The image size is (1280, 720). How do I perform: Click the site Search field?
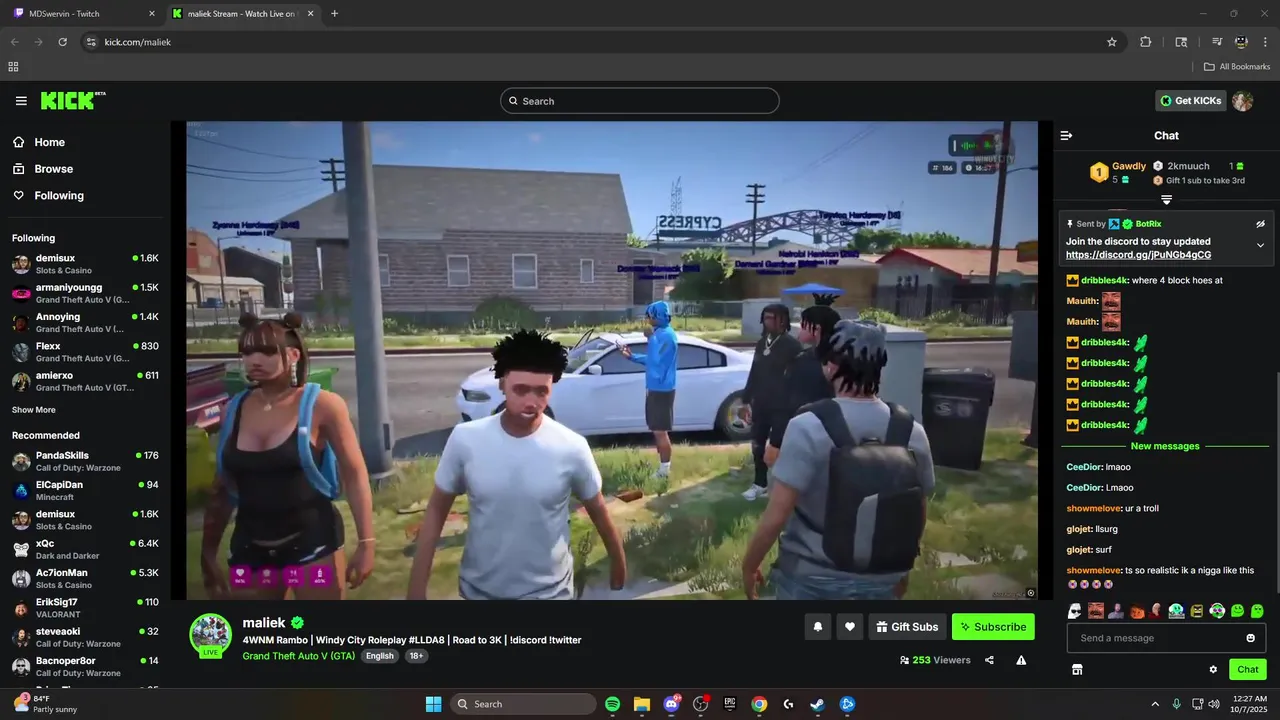640,101
